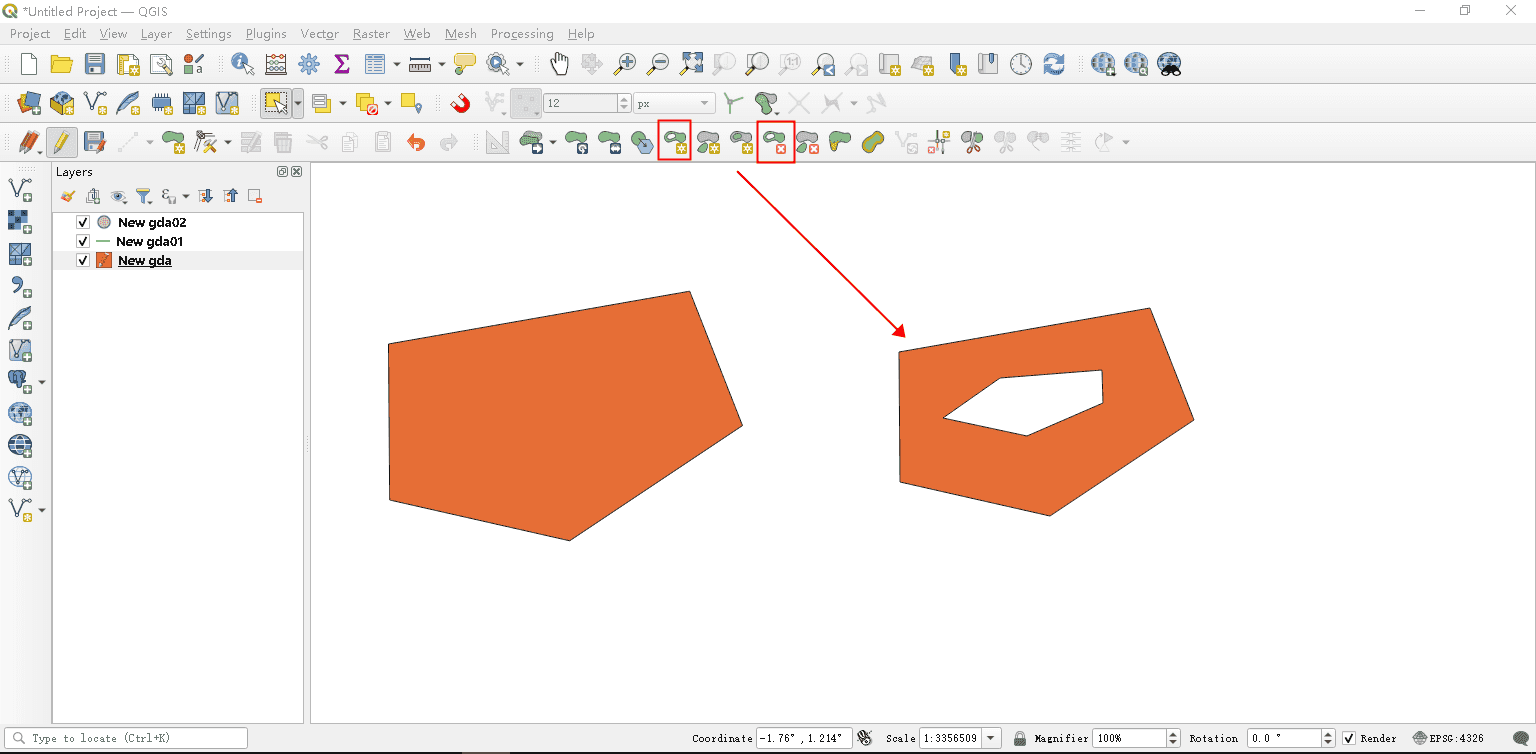Expand the Deselect Features dropdown arrow
Image resolution: width=1536 pixels, height=754 pixels.
coord(387,103)
